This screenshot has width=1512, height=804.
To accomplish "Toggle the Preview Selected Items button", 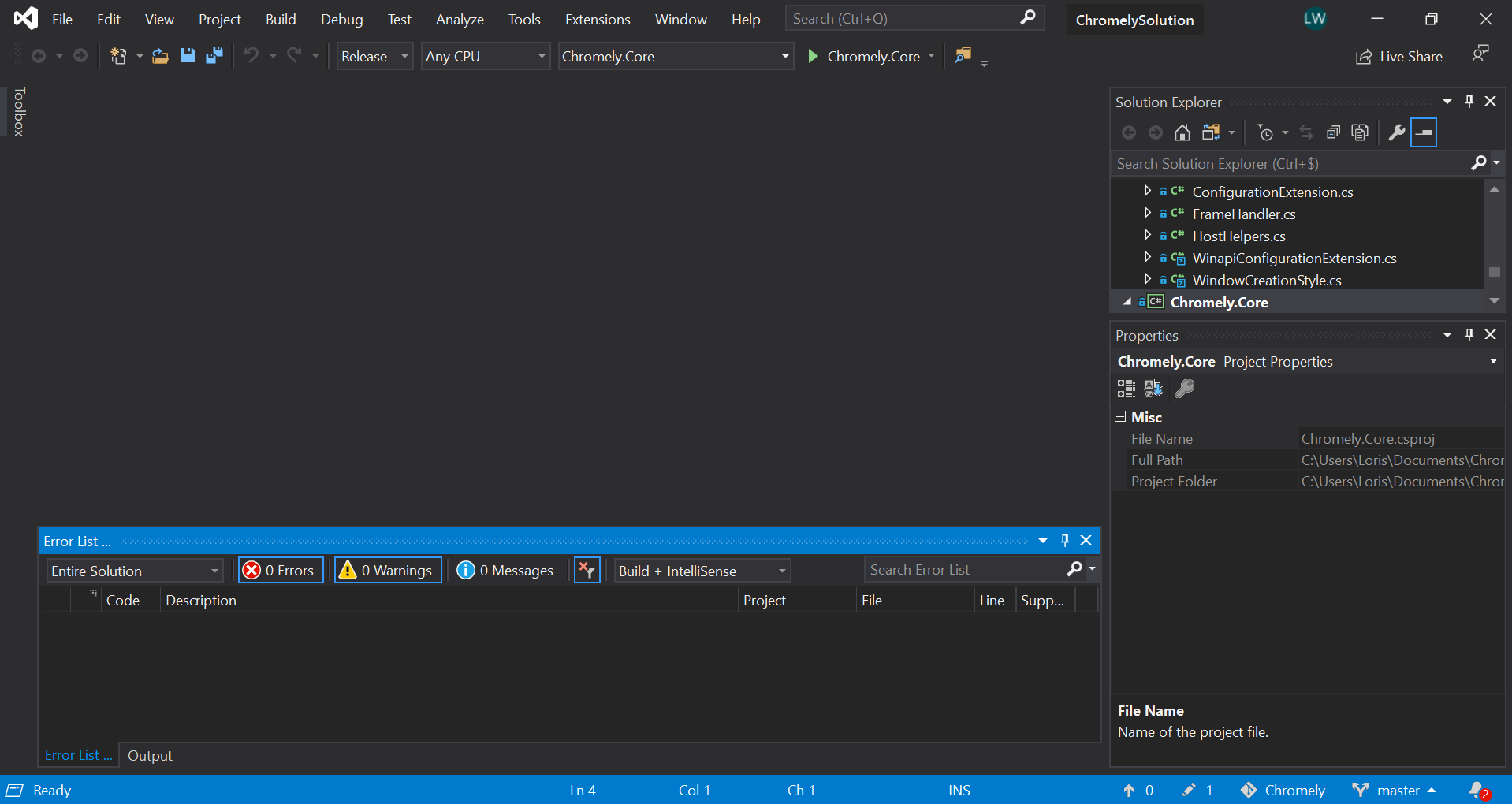I will [1424, 132].
